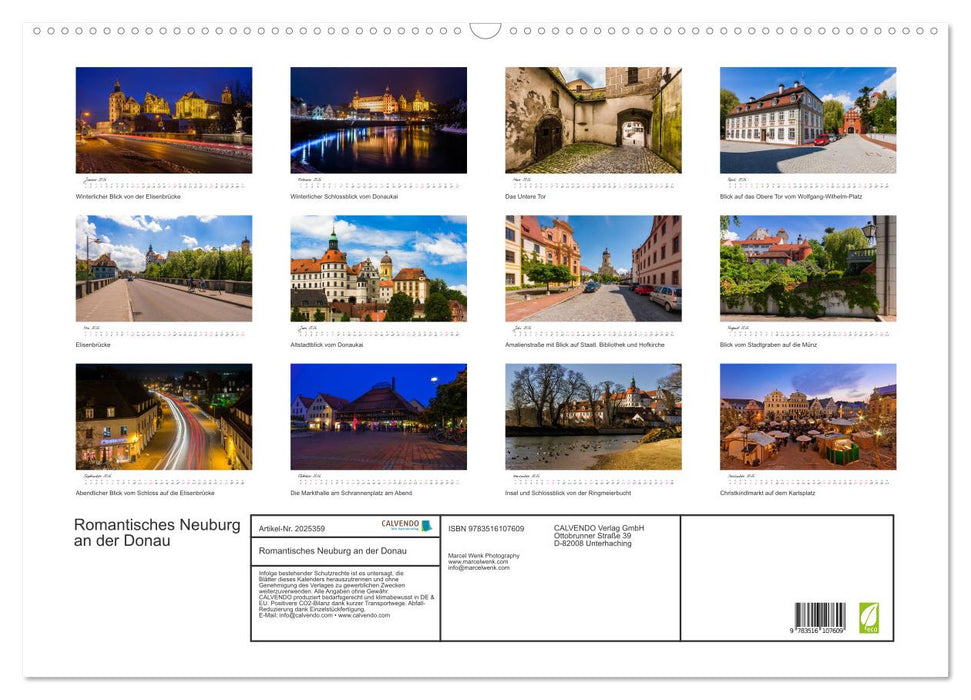Image resolution: width=971 pixels, height=700 pixels.
Task: Click the Das Untere Tor gate image
Action: (x=592, y=120)
